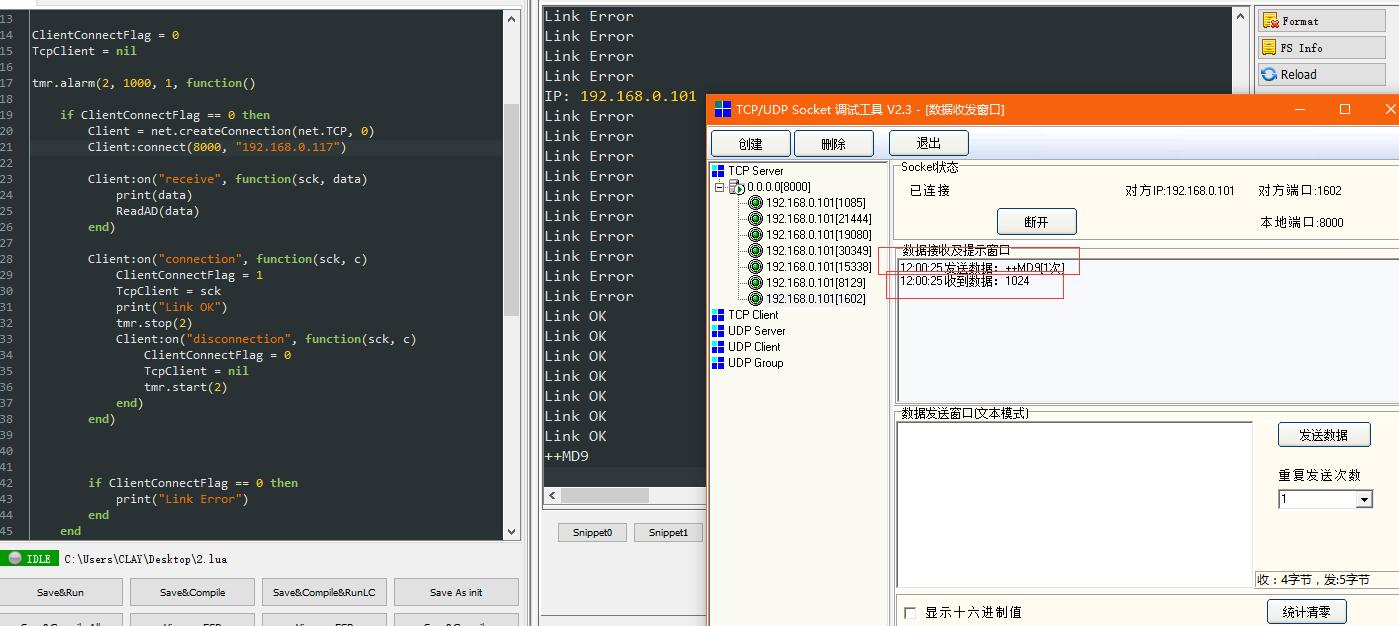Click the 发送数据 send button

pyautogui.click(x=1323, y=435)
